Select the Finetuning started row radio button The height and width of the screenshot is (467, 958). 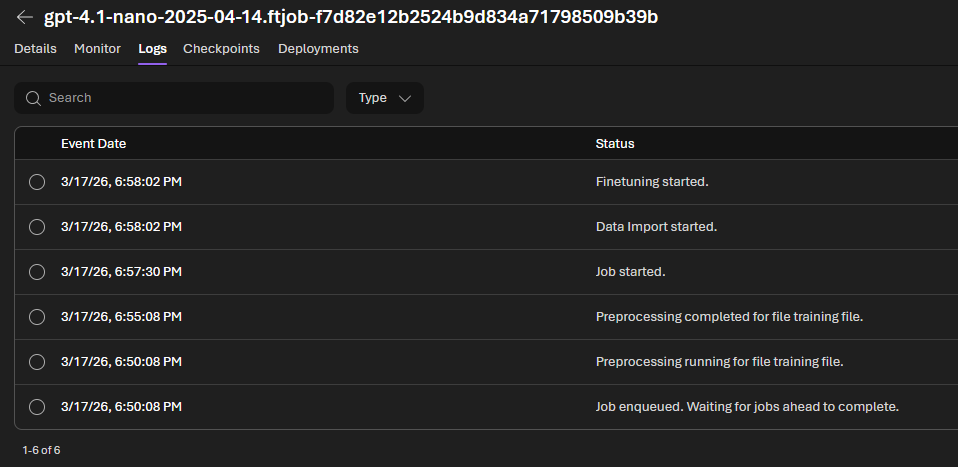(x=37, y=182)
